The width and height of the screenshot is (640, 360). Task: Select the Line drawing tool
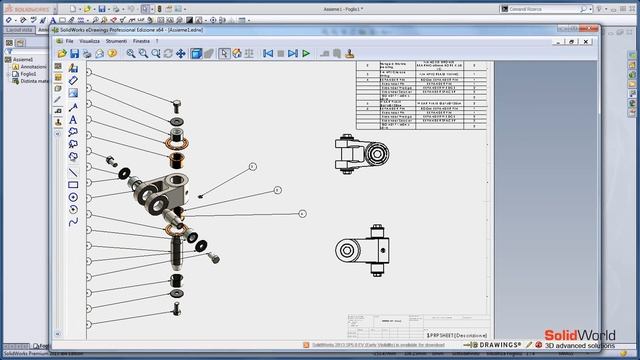click(73, 172)
